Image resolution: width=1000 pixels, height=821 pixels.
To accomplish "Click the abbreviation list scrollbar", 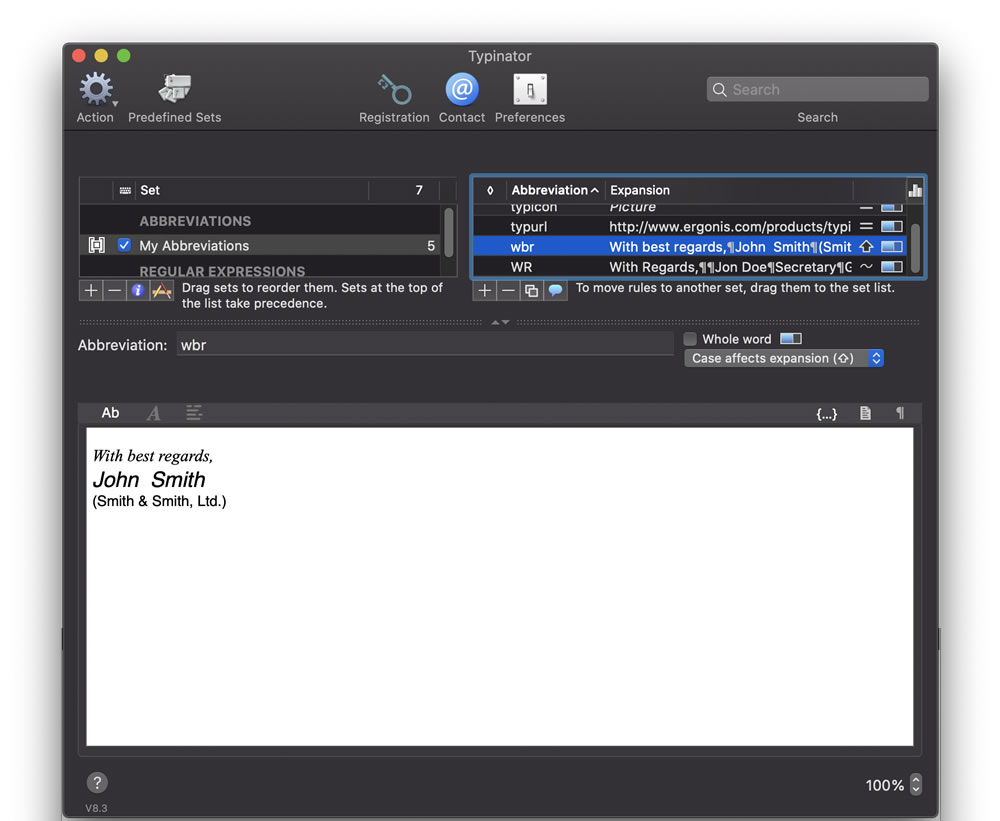I will [915, 248].
